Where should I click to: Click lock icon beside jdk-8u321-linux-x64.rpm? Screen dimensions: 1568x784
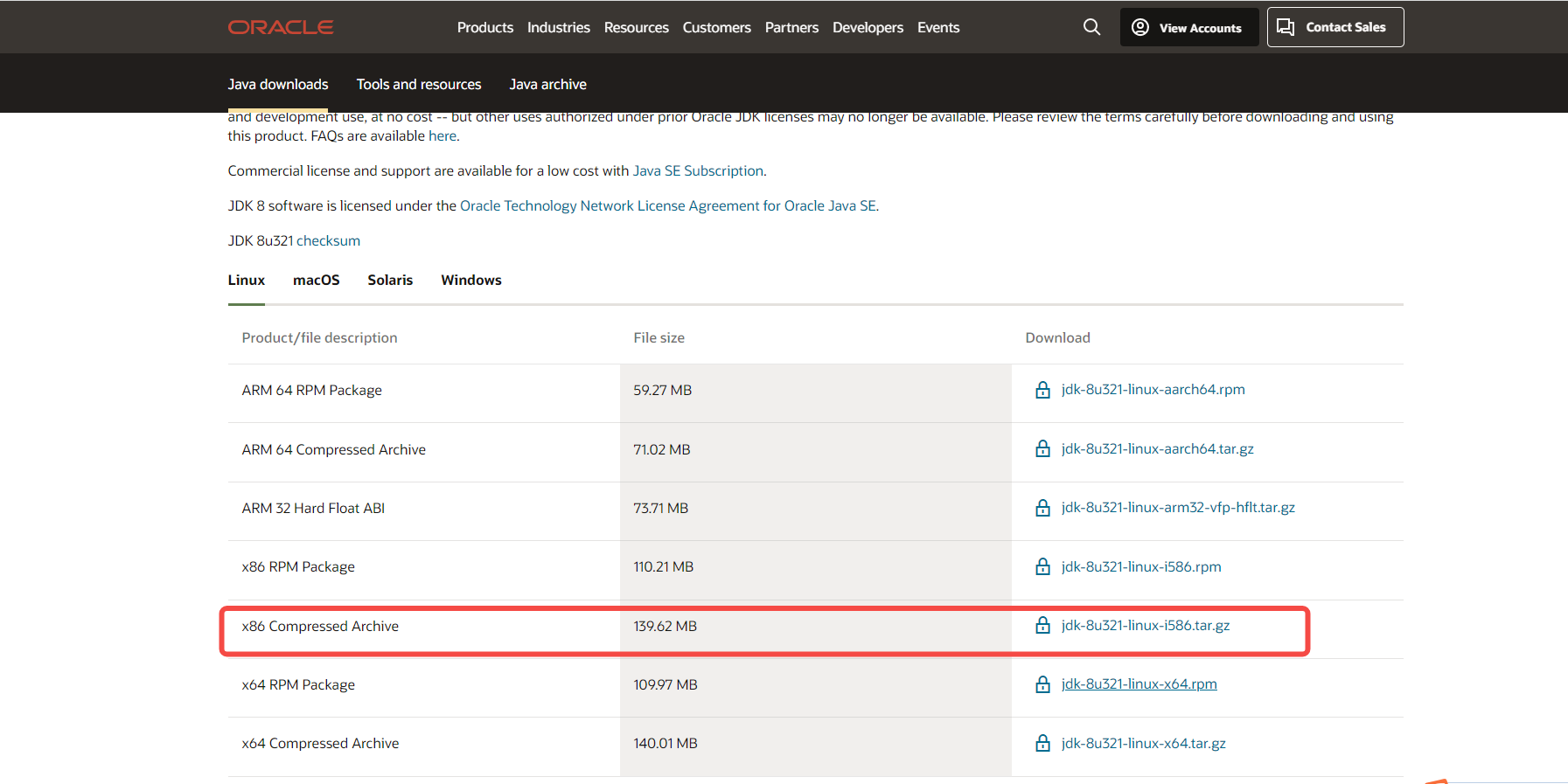[x=1042, y=684]
